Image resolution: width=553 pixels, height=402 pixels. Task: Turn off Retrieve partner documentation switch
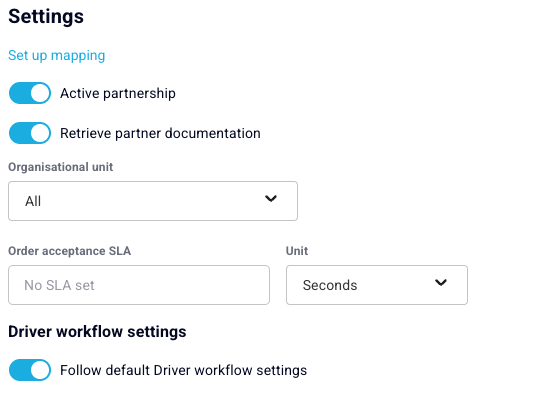30,133
